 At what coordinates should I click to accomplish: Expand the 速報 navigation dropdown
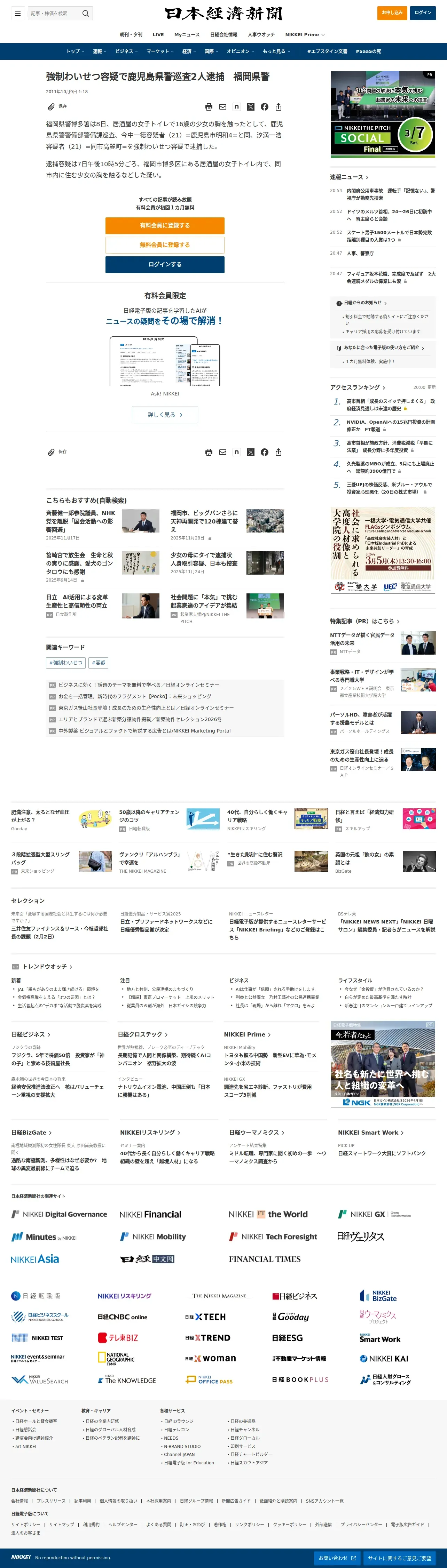(99, 51)
